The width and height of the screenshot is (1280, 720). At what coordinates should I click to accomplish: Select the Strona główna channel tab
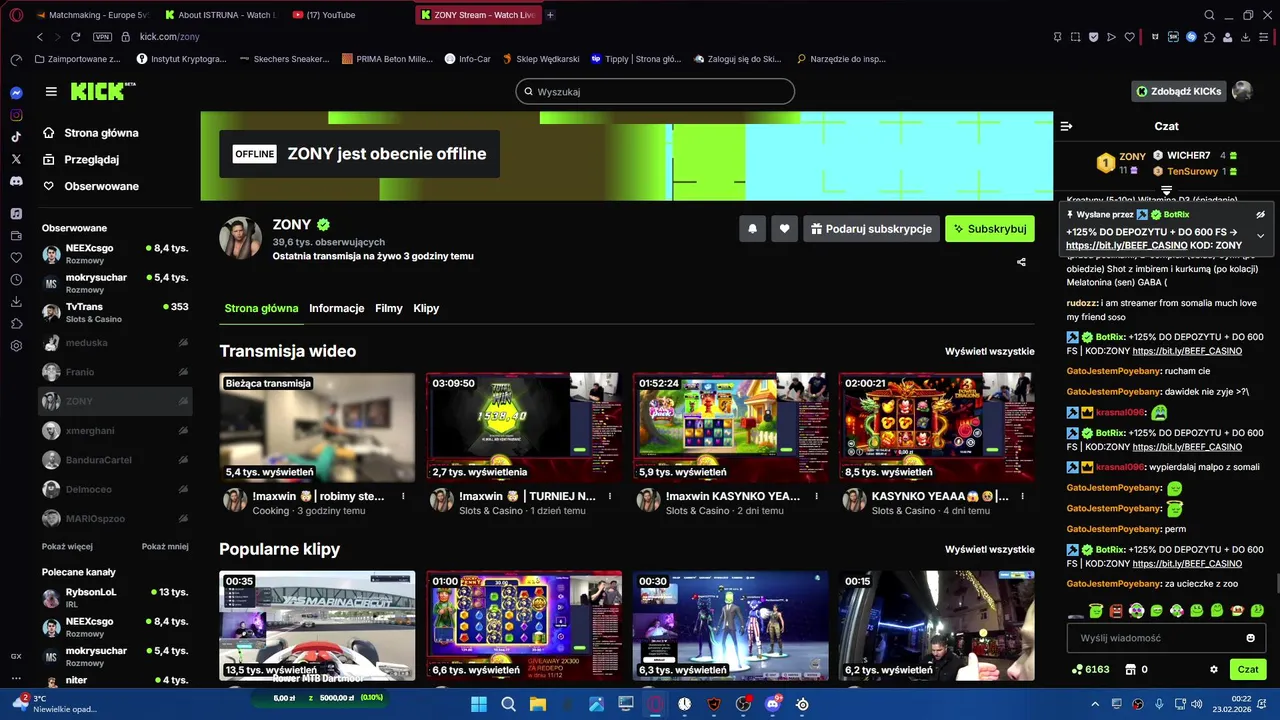coord(261,308)
